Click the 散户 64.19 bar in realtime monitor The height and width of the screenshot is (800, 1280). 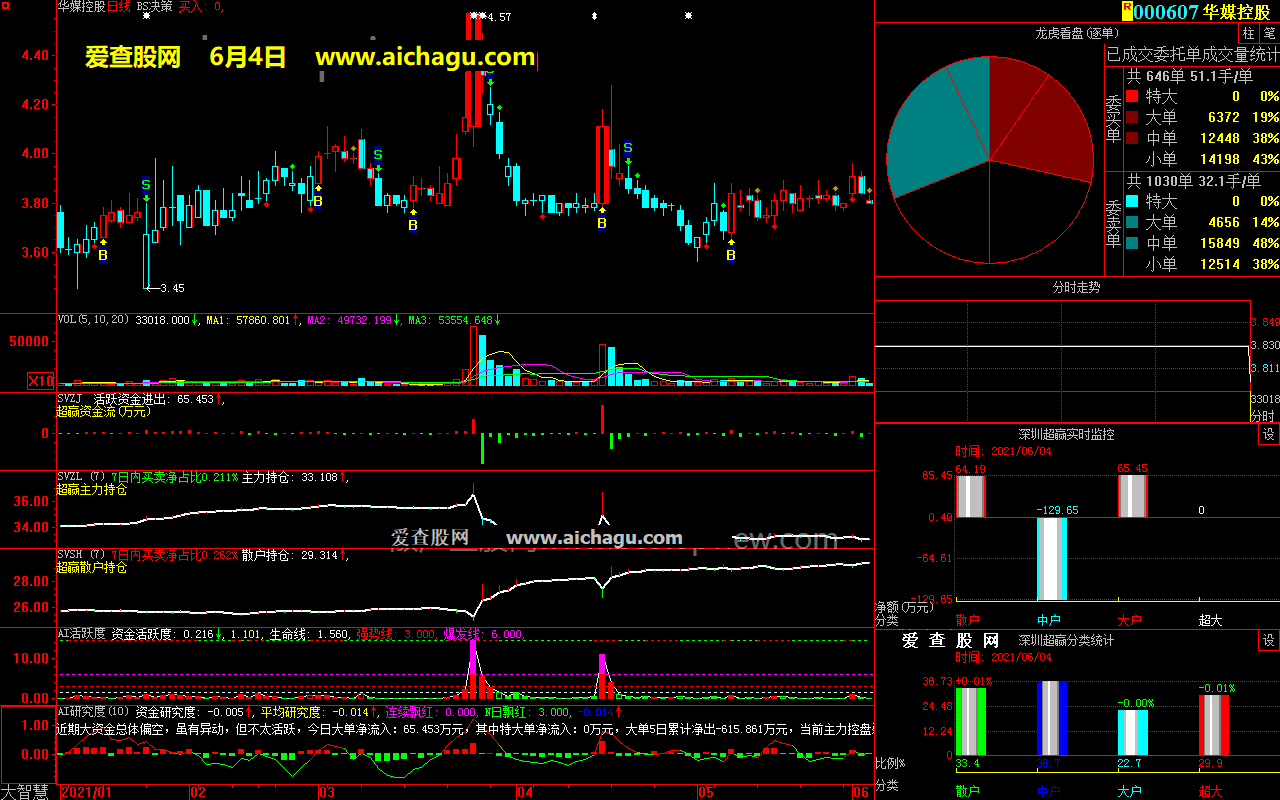[x=970, y=496]
